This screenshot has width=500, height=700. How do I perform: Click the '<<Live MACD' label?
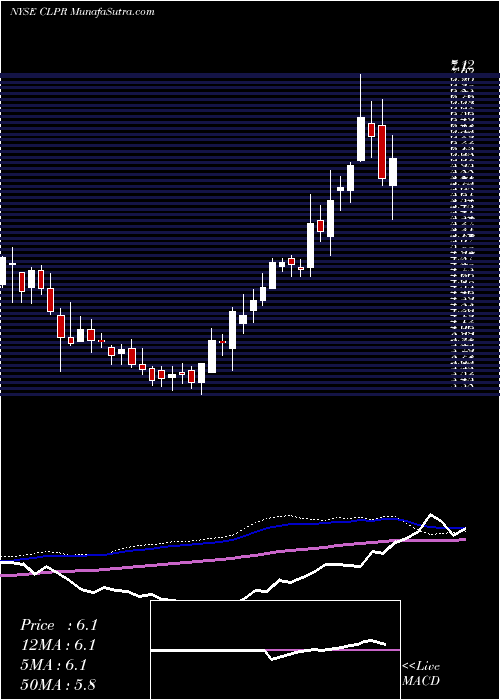[x=421, y=674]
